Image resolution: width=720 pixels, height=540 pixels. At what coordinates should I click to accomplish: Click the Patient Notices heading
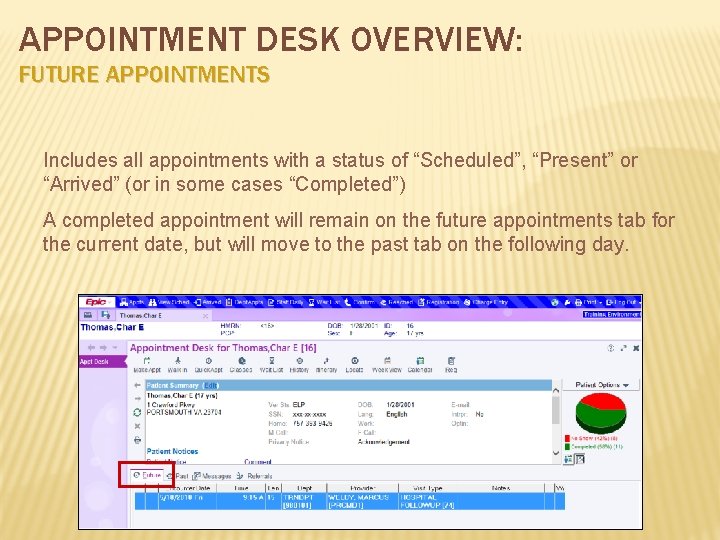coord(172,451)
